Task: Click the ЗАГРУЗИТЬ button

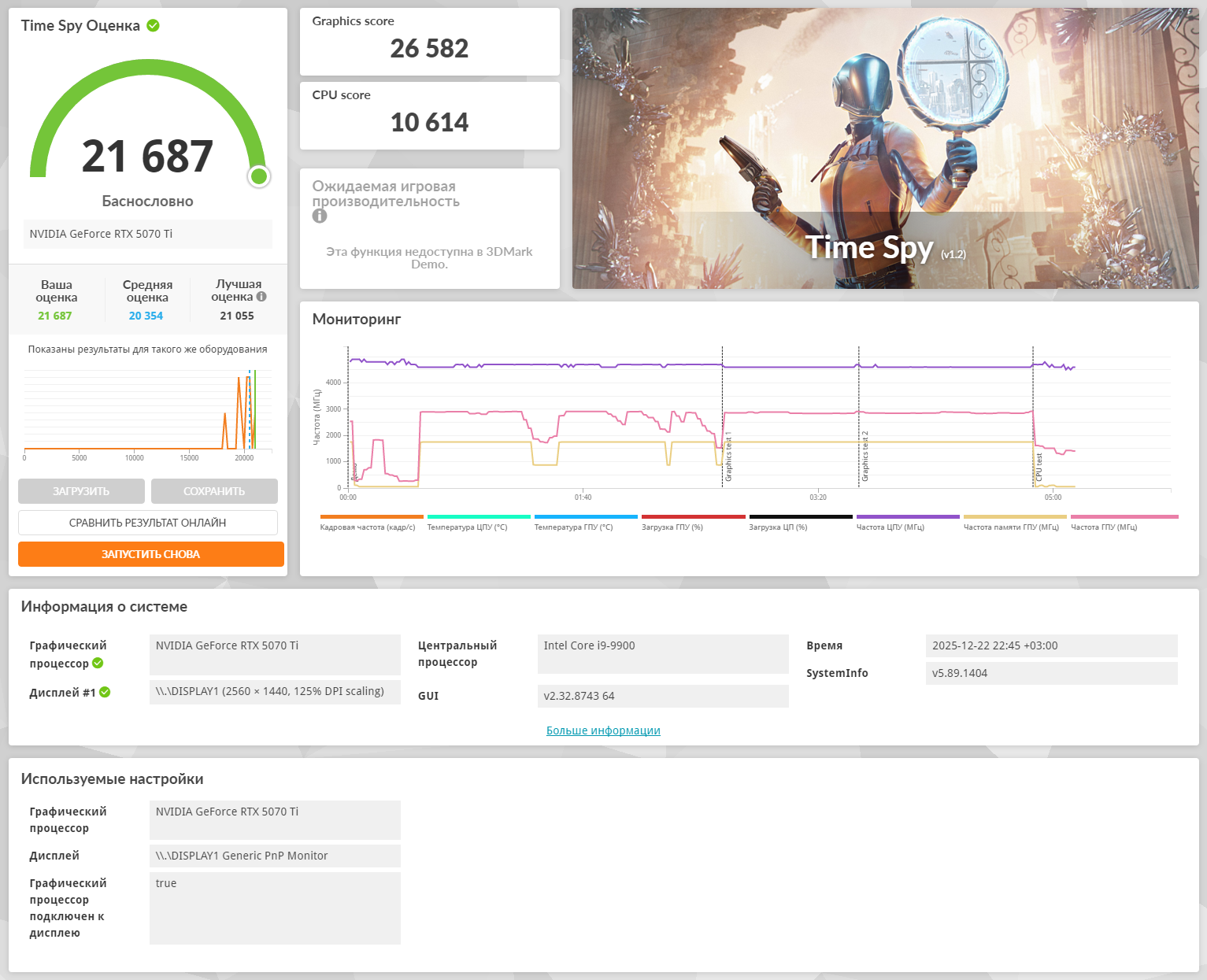Action: tap(81, 491)
